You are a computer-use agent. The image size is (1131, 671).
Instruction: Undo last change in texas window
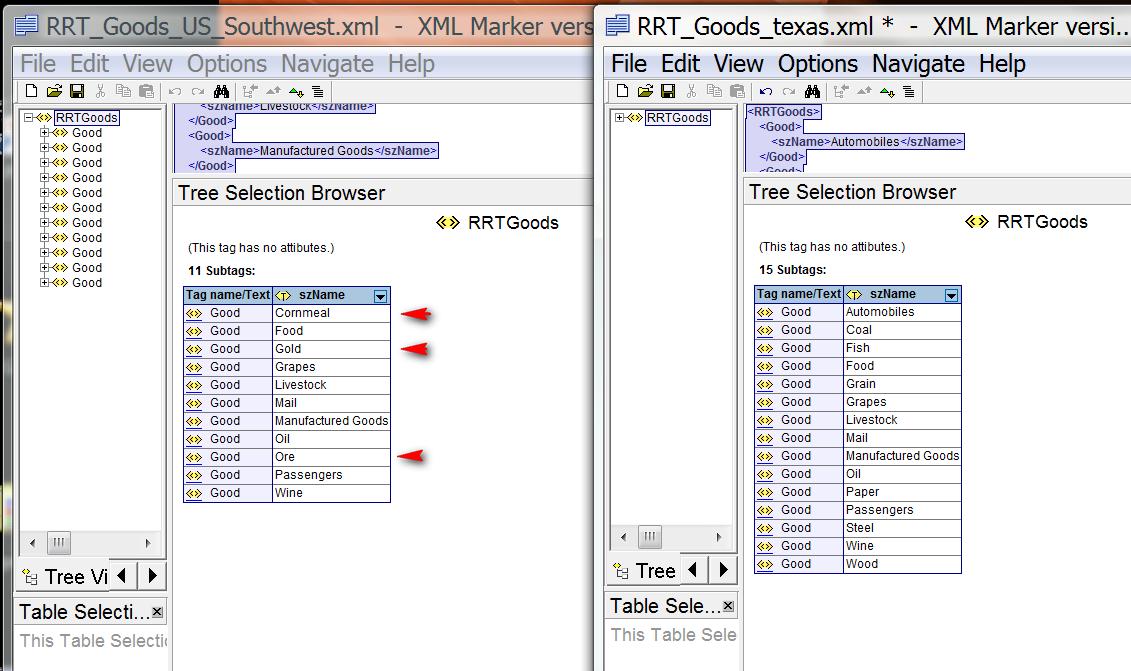[x=766, y=92]
